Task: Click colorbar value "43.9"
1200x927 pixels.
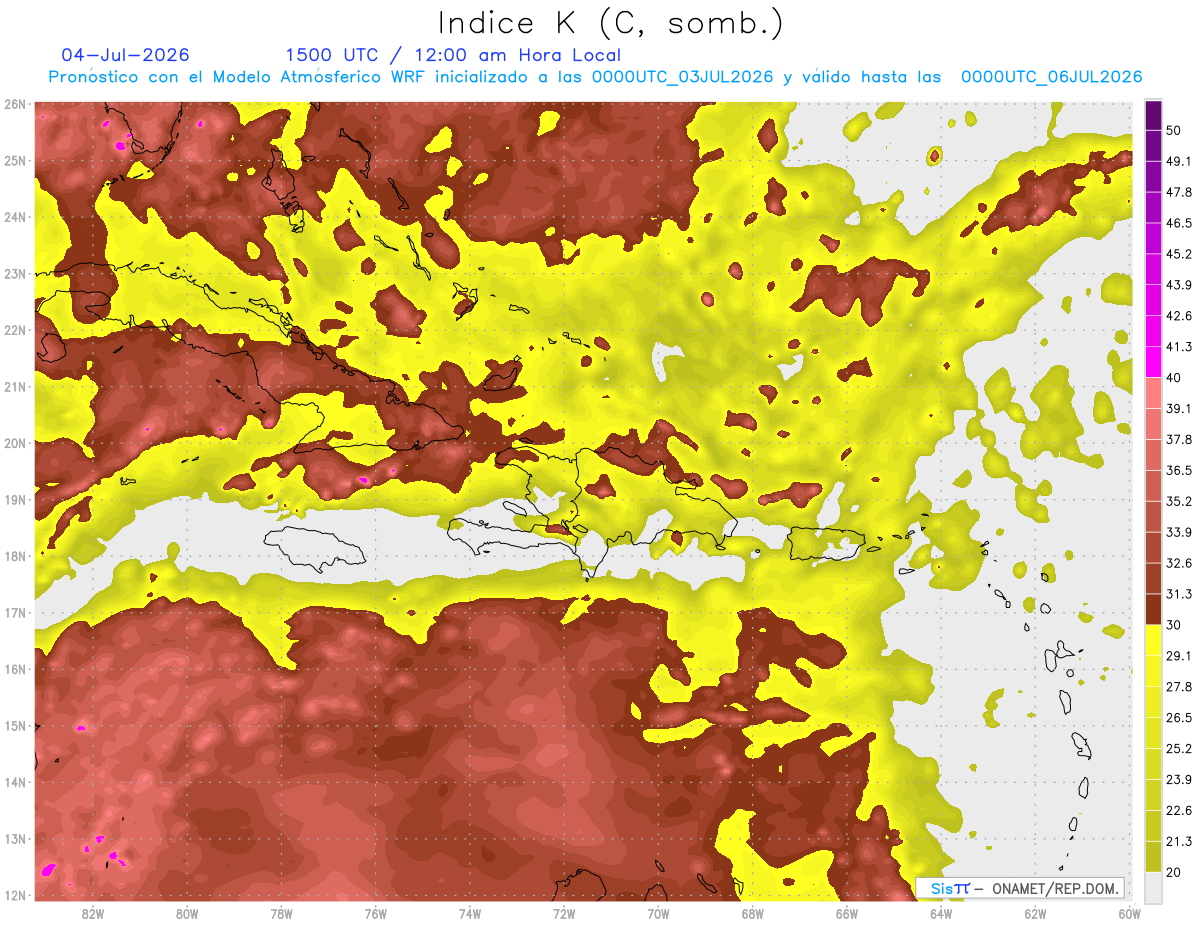Action: [x=1180, y=285]
